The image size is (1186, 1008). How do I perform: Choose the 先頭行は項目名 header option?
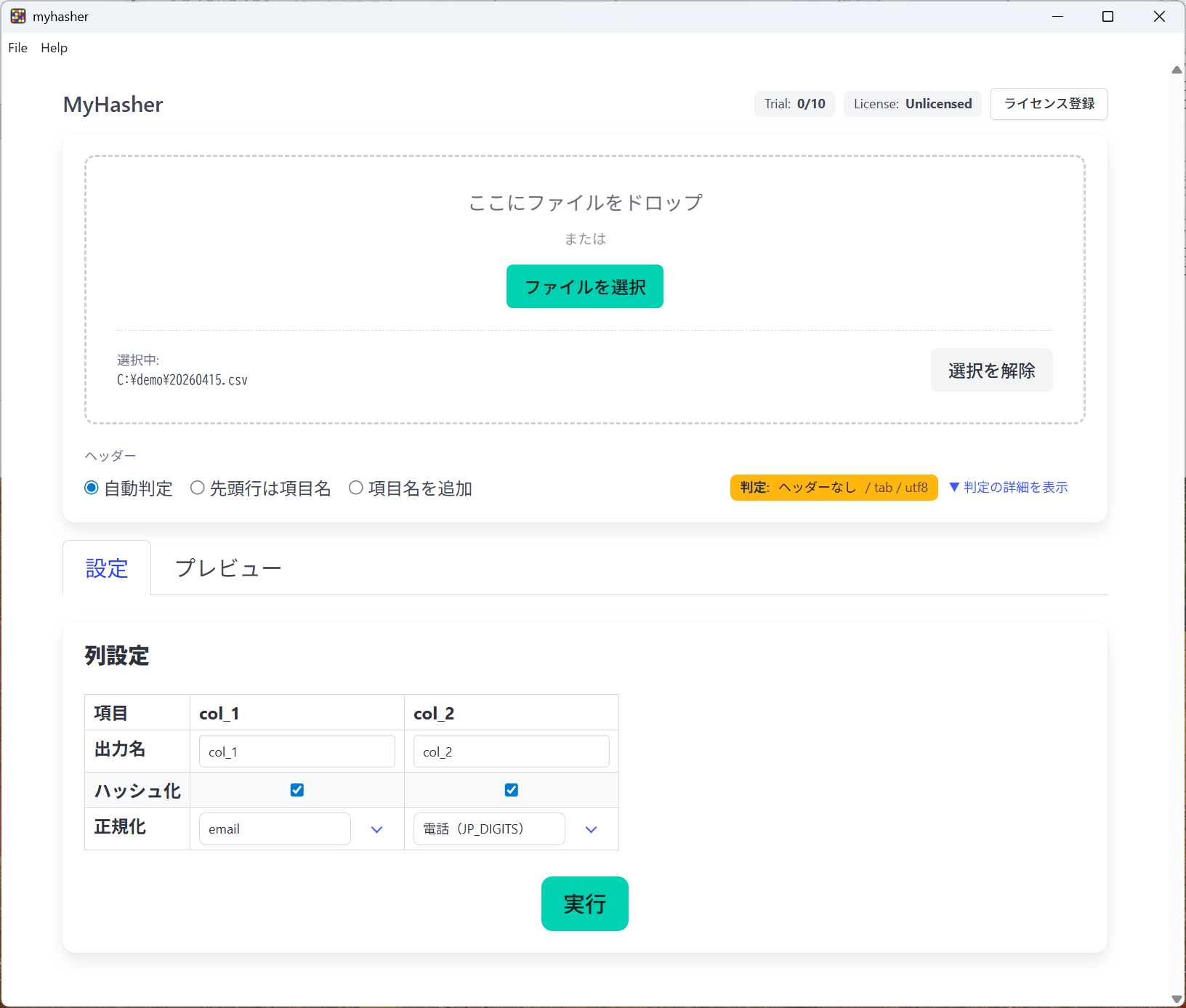click(x=197, y=488)
